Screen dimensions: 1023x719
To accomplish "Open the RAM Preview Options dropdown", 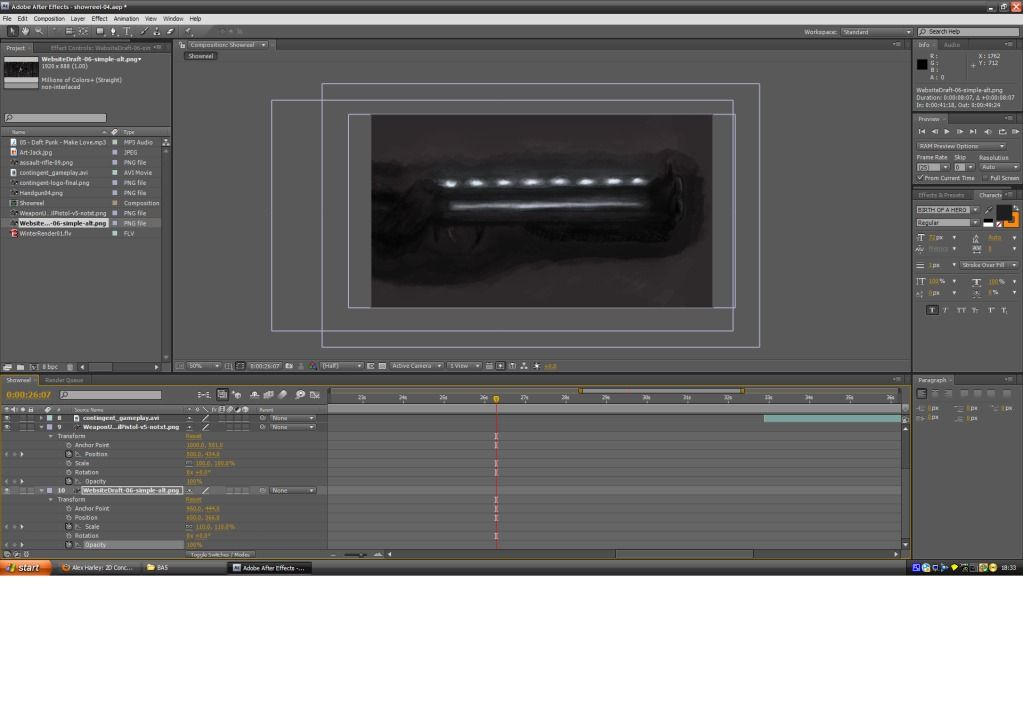I will 960,146.
